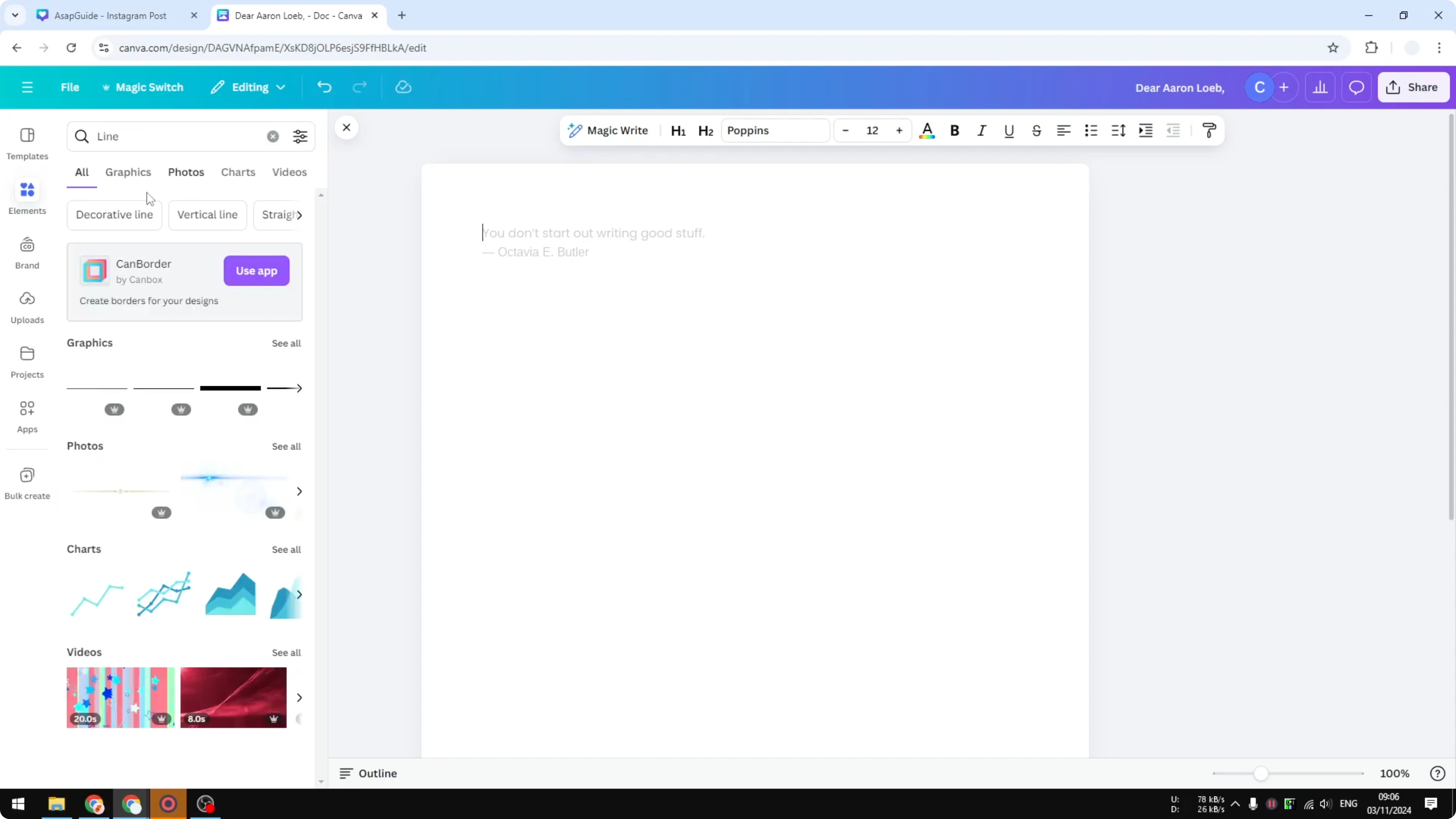
Task: Select the Elements sidebar icon
Action: 27,197
